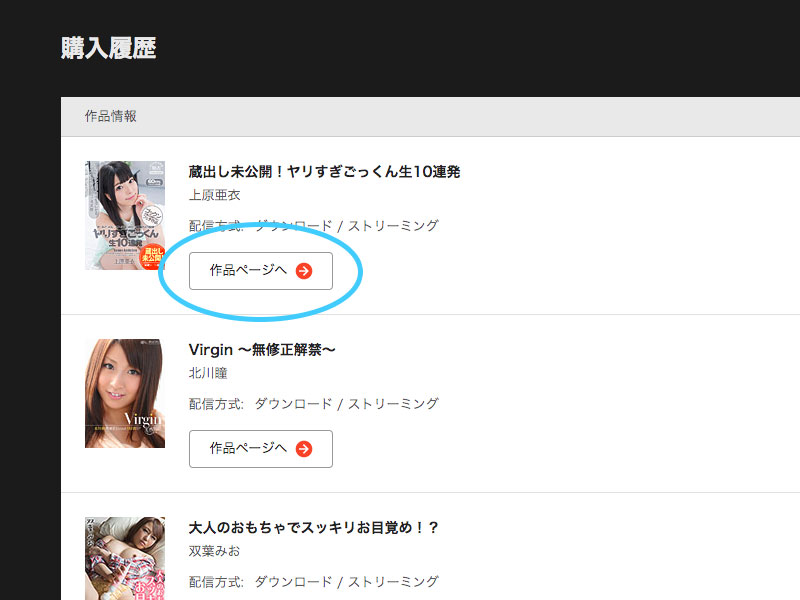Click ダウンロード text in the first item
800x600 pixels.
[x=293, y=226]
